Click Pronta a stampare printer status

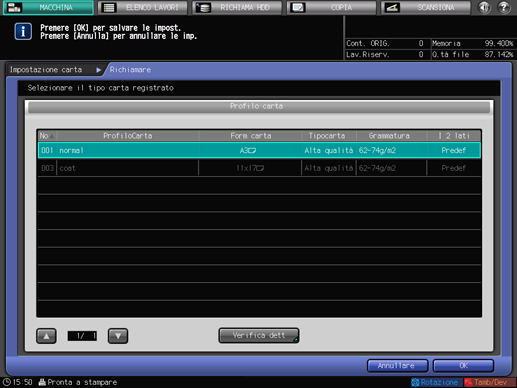point(78,382)
